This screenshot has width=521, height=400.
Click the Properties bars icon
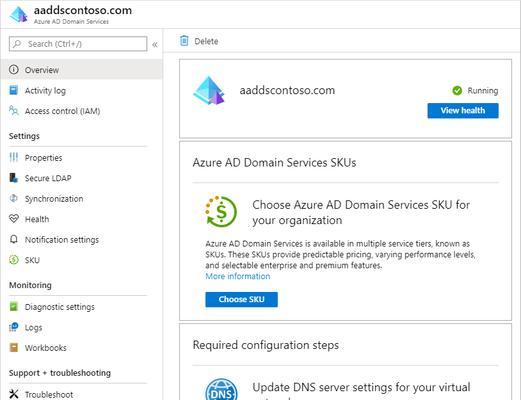pyautogui.click(x=14, y=157)
